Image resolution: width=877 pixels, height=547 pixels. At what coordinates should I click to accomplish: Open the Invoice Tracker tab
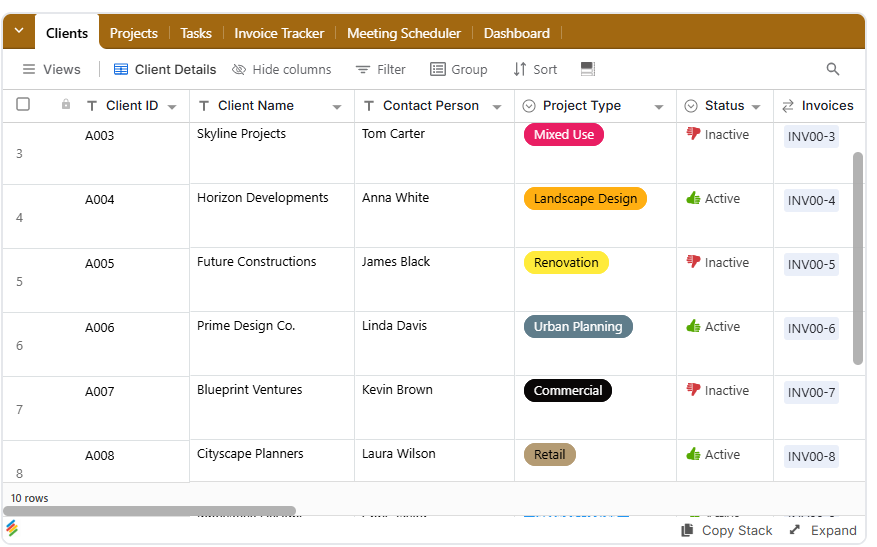point(279,33)
